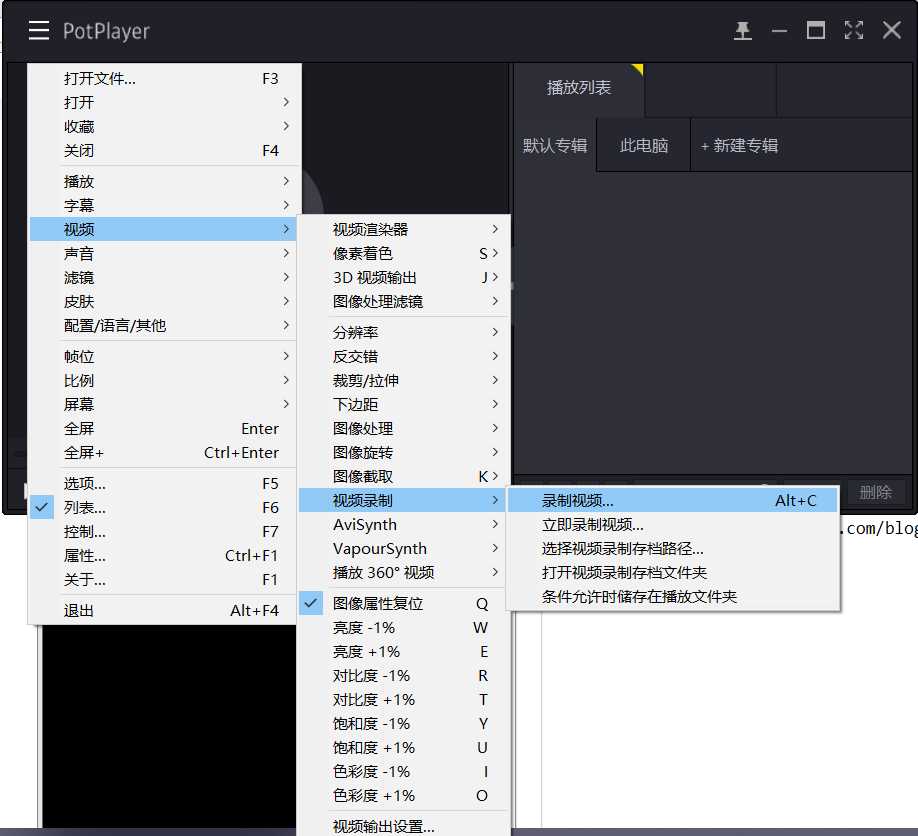Choose 关闭 in the main menu
918x836 pixels.
[163, 150]
